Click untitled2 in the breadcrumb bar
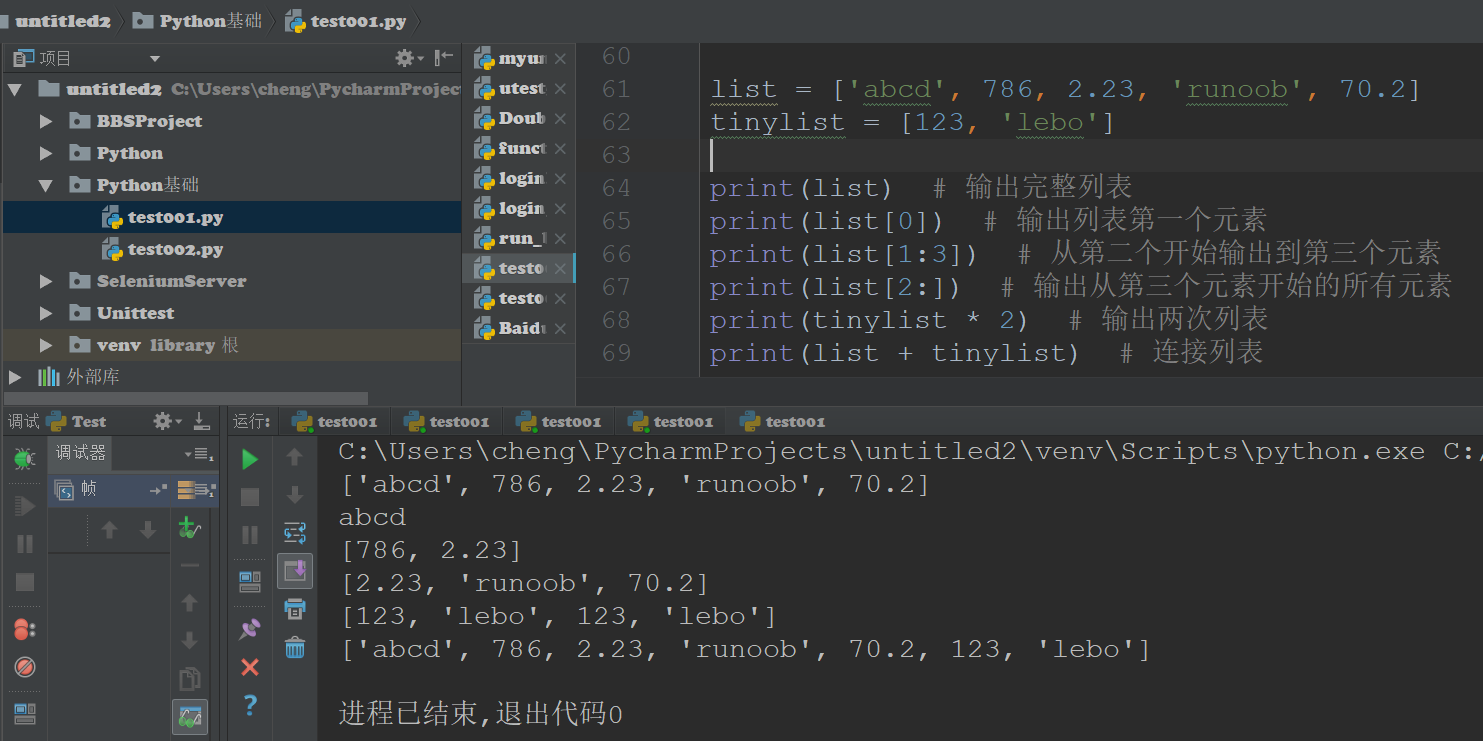The height and width of the screenshot is (741, 1483). pyautogui.click(x=62, y=20)
